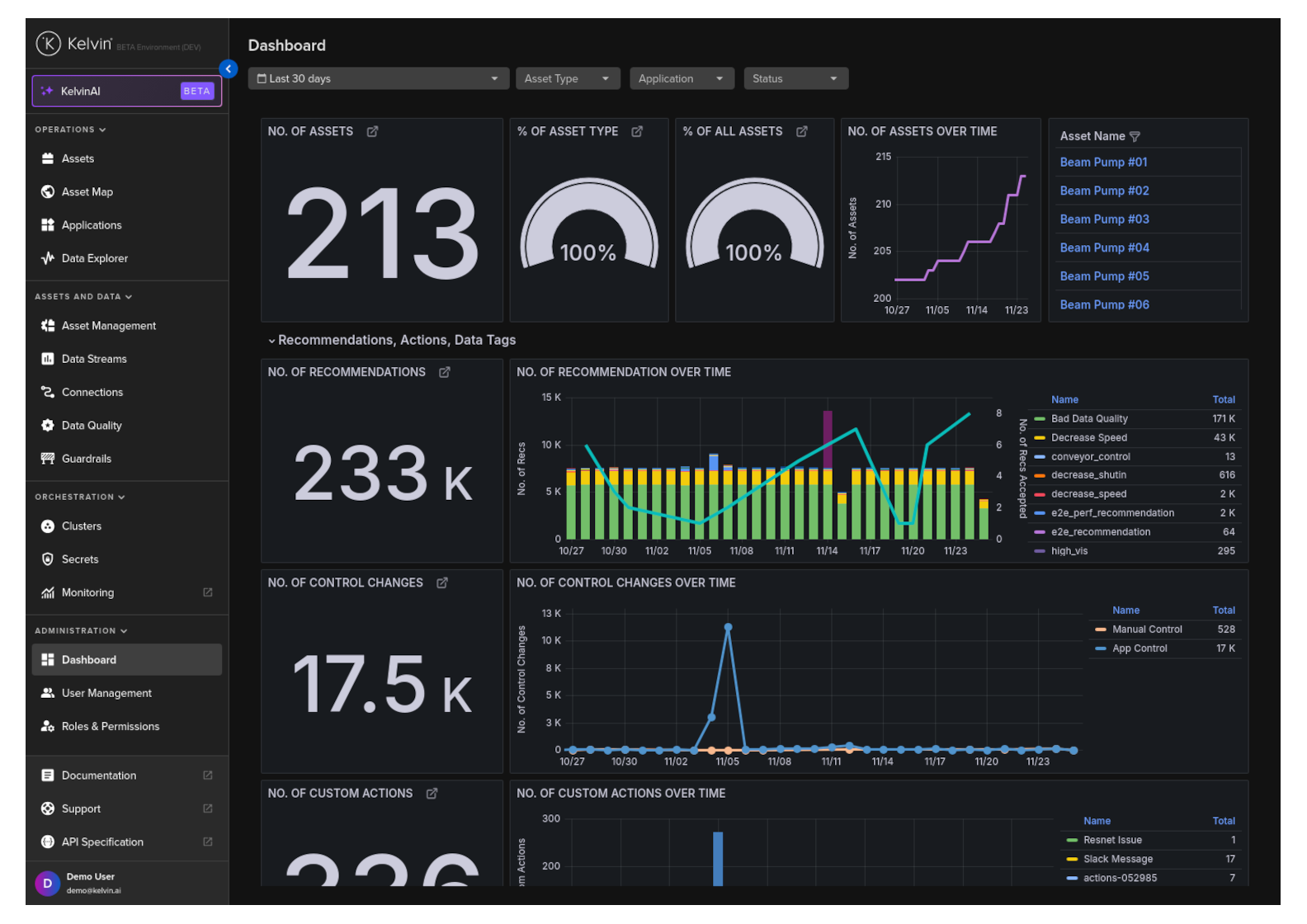Go to Data Explorer in sidebar
This screenshot has height=924, width=1307.
(x=94, y=258)
